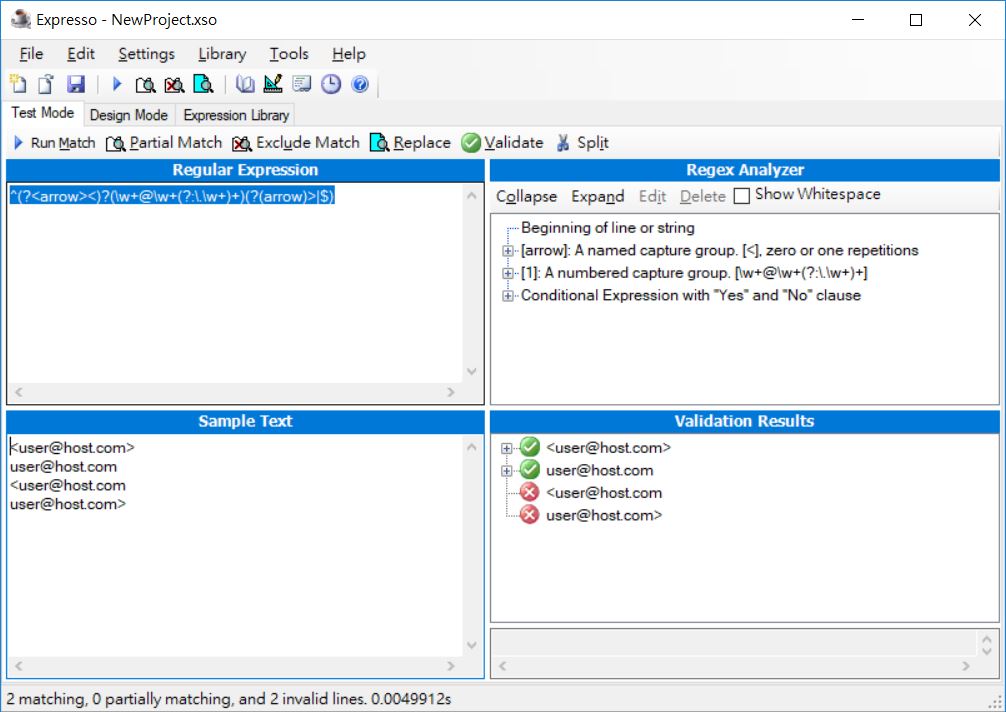Screen dimensions: 1006x712
Task: Click red X icon beside user@host.com> result
Action: 530,514
